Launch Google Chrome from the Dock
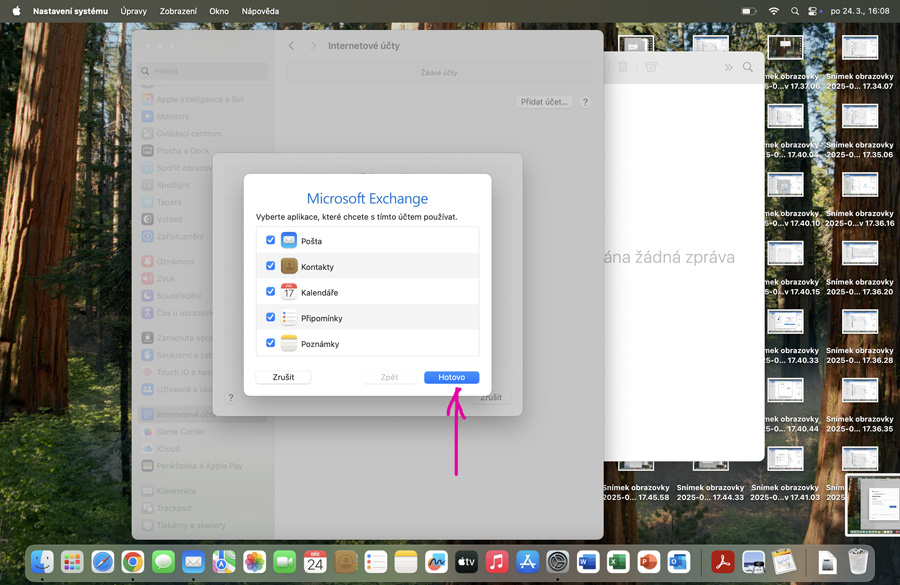The width and height of the screenshot is (900, 585). point(133,562)
